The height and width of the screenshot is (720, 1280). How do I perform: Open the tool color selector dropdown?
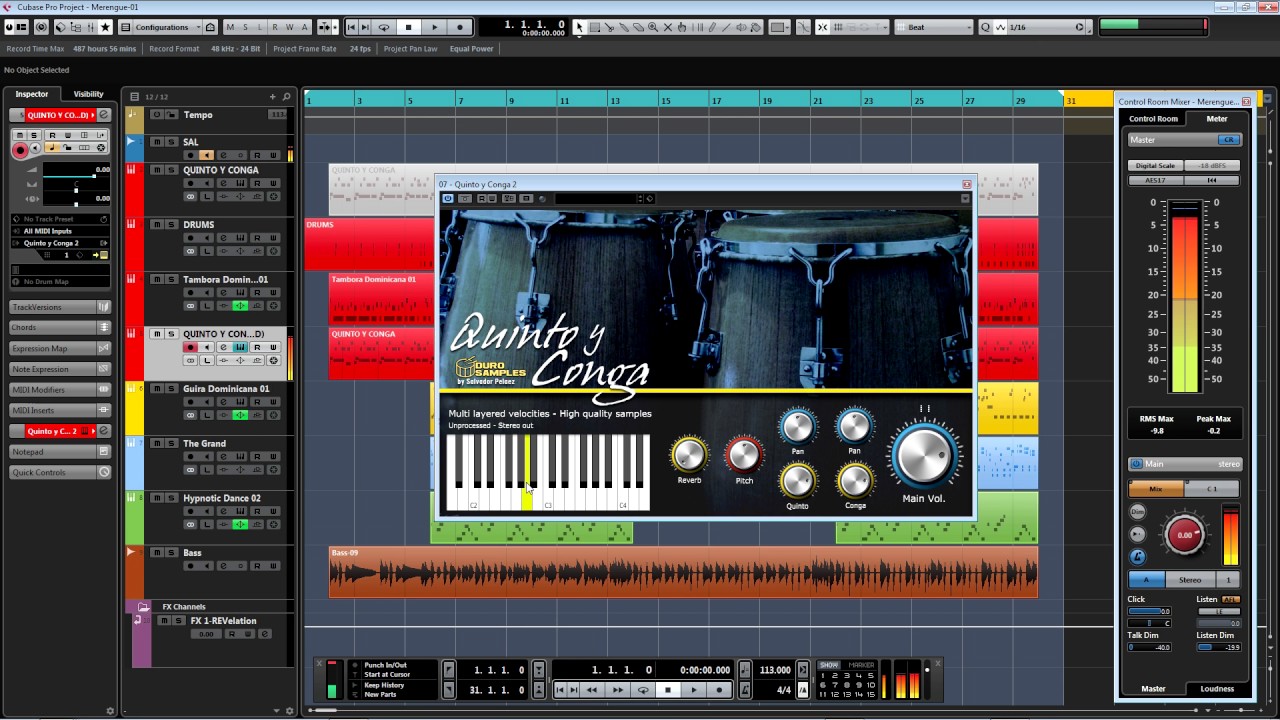778,27
